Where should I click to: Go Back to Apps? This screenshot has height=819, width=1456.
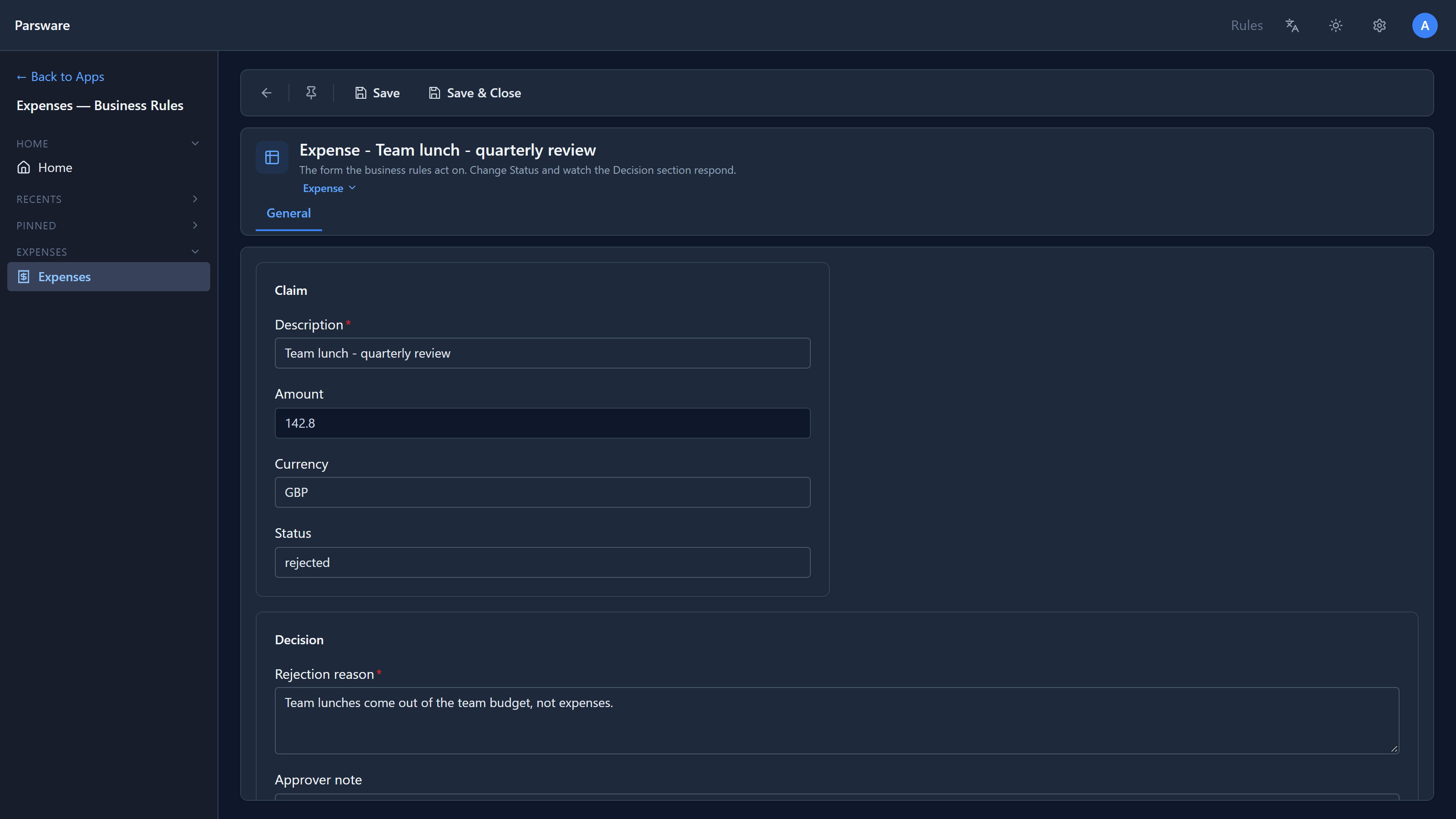tap(61, 76)
